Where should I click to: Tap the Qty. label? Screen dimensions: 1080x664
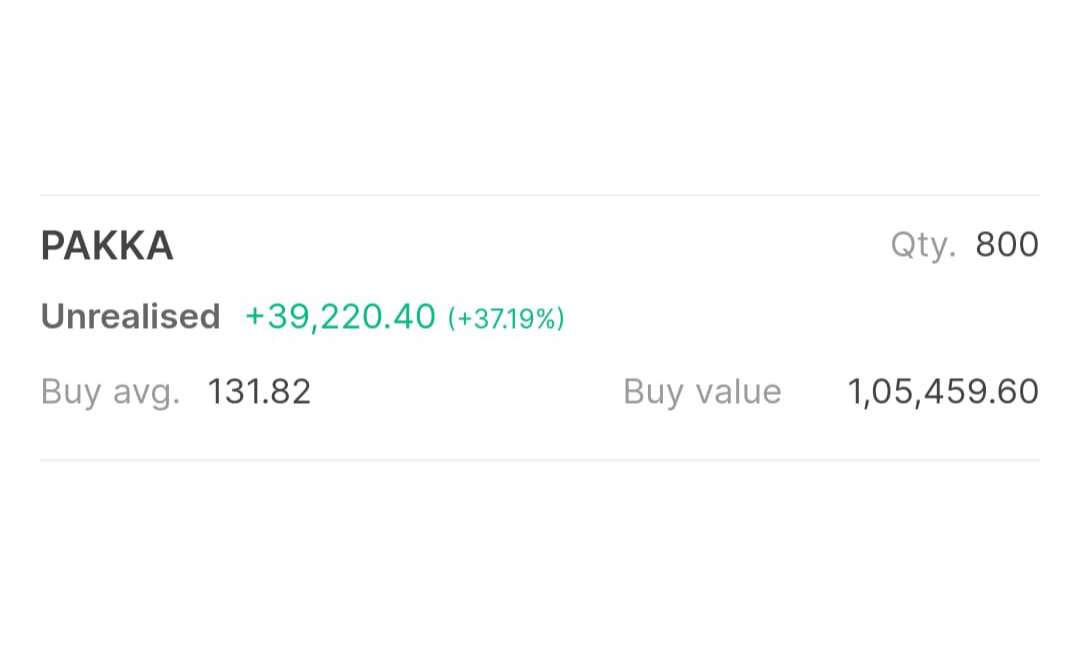922,246
